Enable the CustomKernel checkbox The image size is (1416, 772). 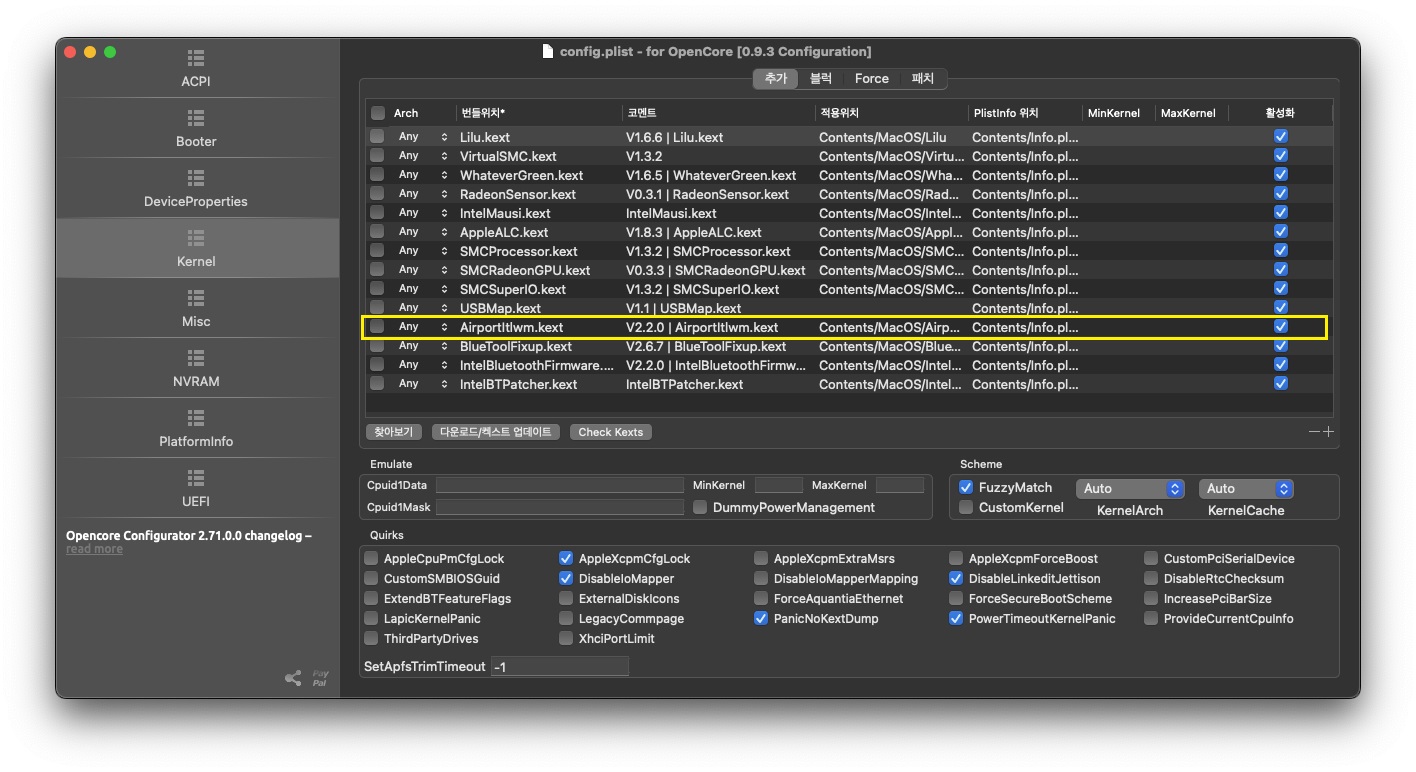(x=966, y=507)
